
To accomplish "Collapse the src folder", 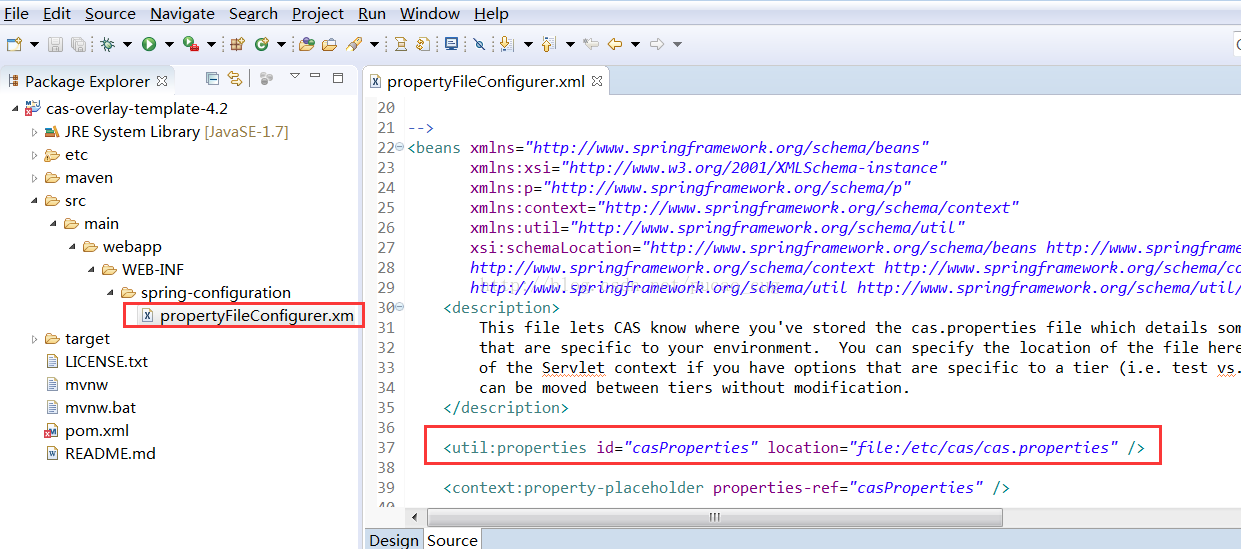I will (33, 200).
